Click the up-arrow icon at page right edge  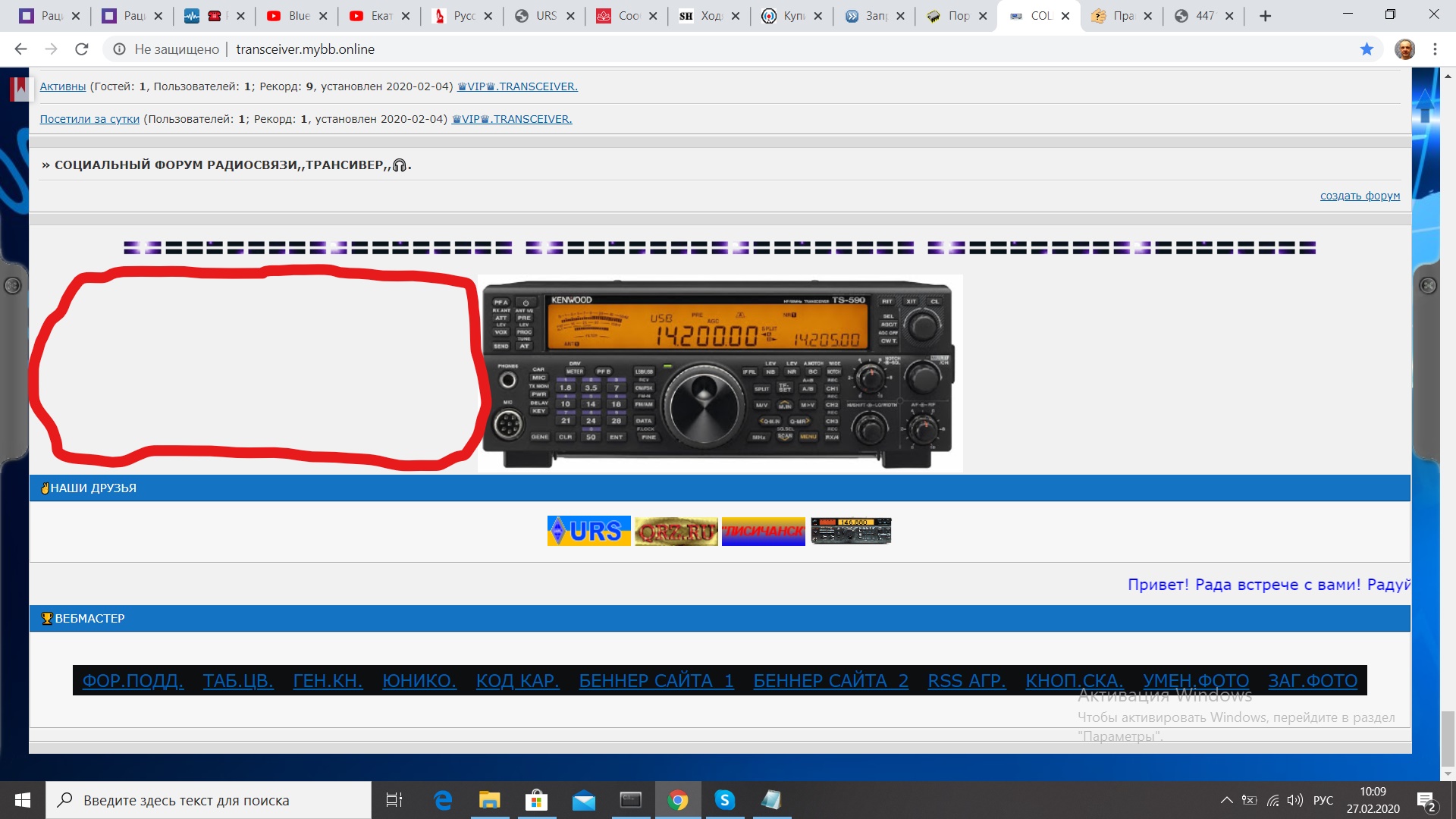click(x=1424, y=105)
